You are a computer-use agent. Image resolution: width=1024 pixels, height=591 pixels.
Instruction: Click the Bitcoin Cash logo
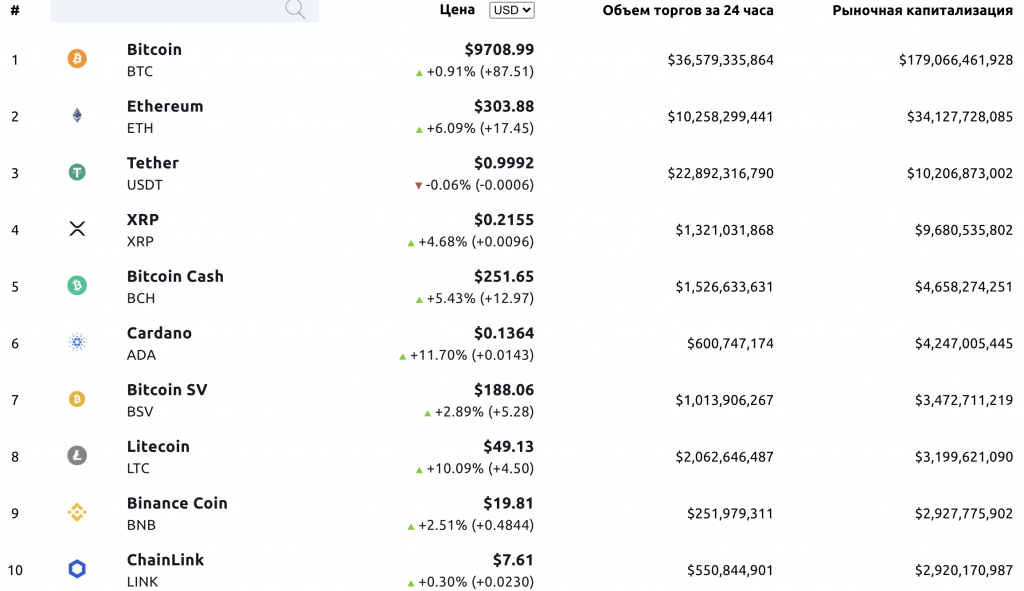(76, 287)
